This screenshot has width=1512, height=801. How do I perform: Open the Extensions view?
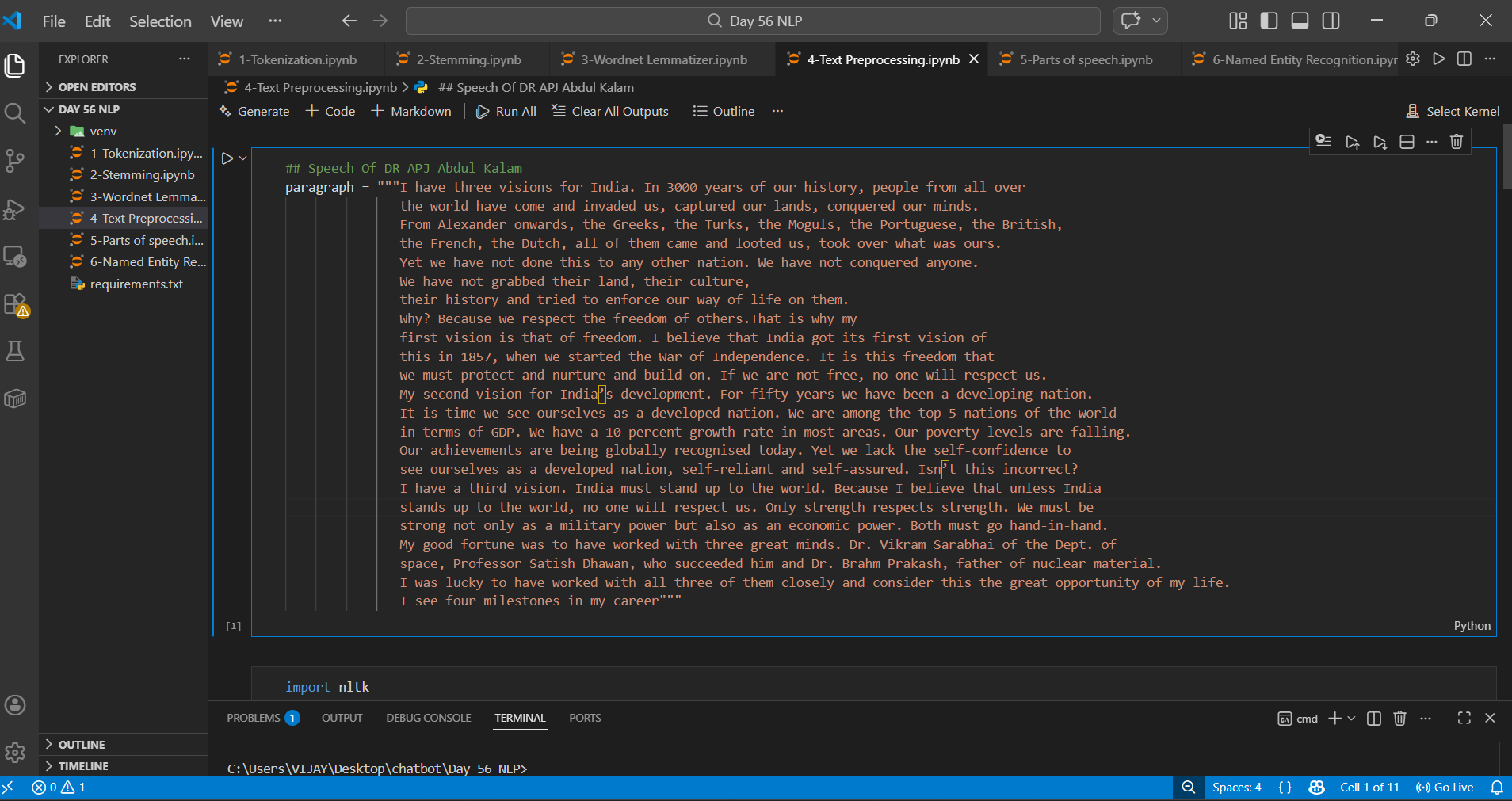[x=15, y=304]
